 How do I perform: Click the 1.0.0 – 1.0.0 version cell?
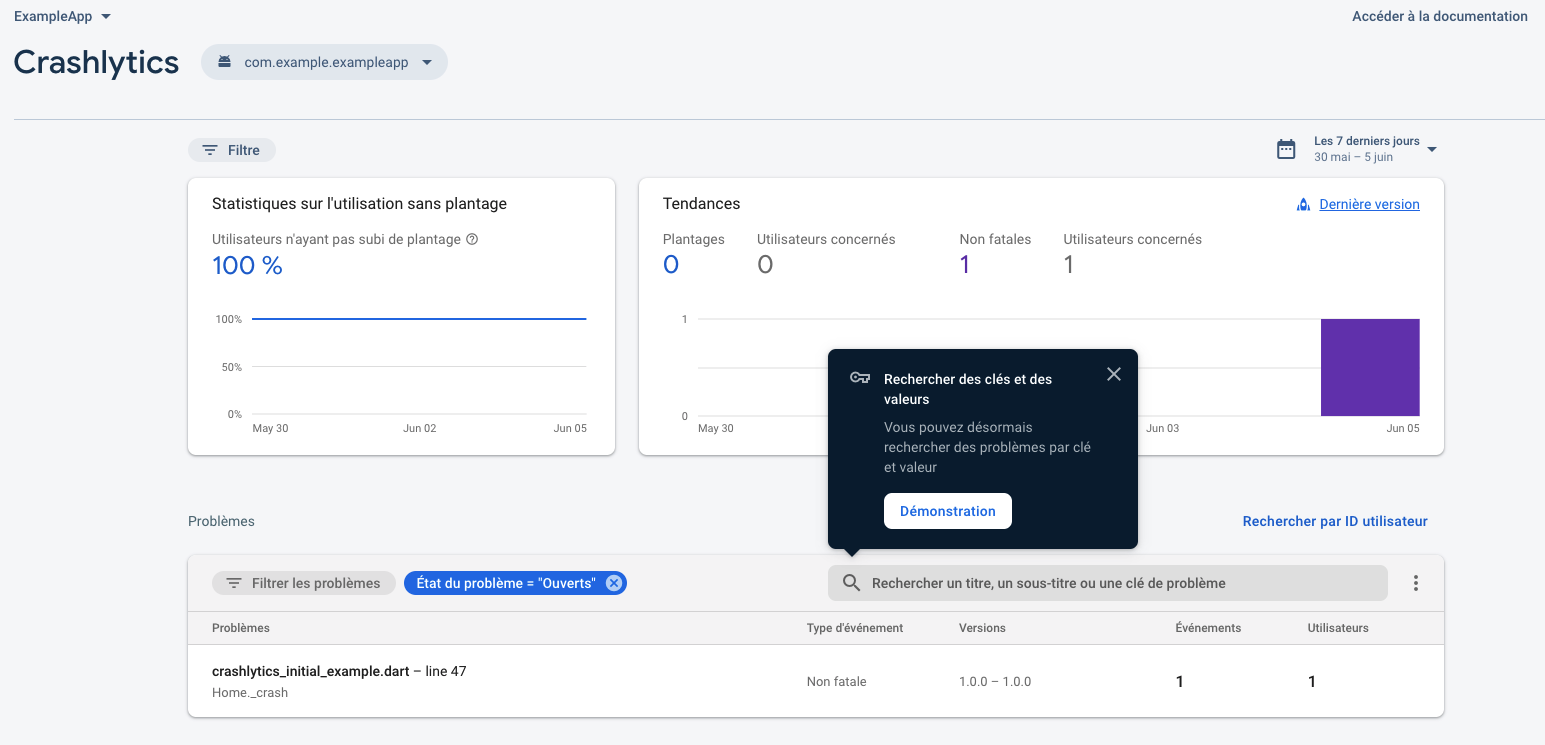tap(995, 682)
